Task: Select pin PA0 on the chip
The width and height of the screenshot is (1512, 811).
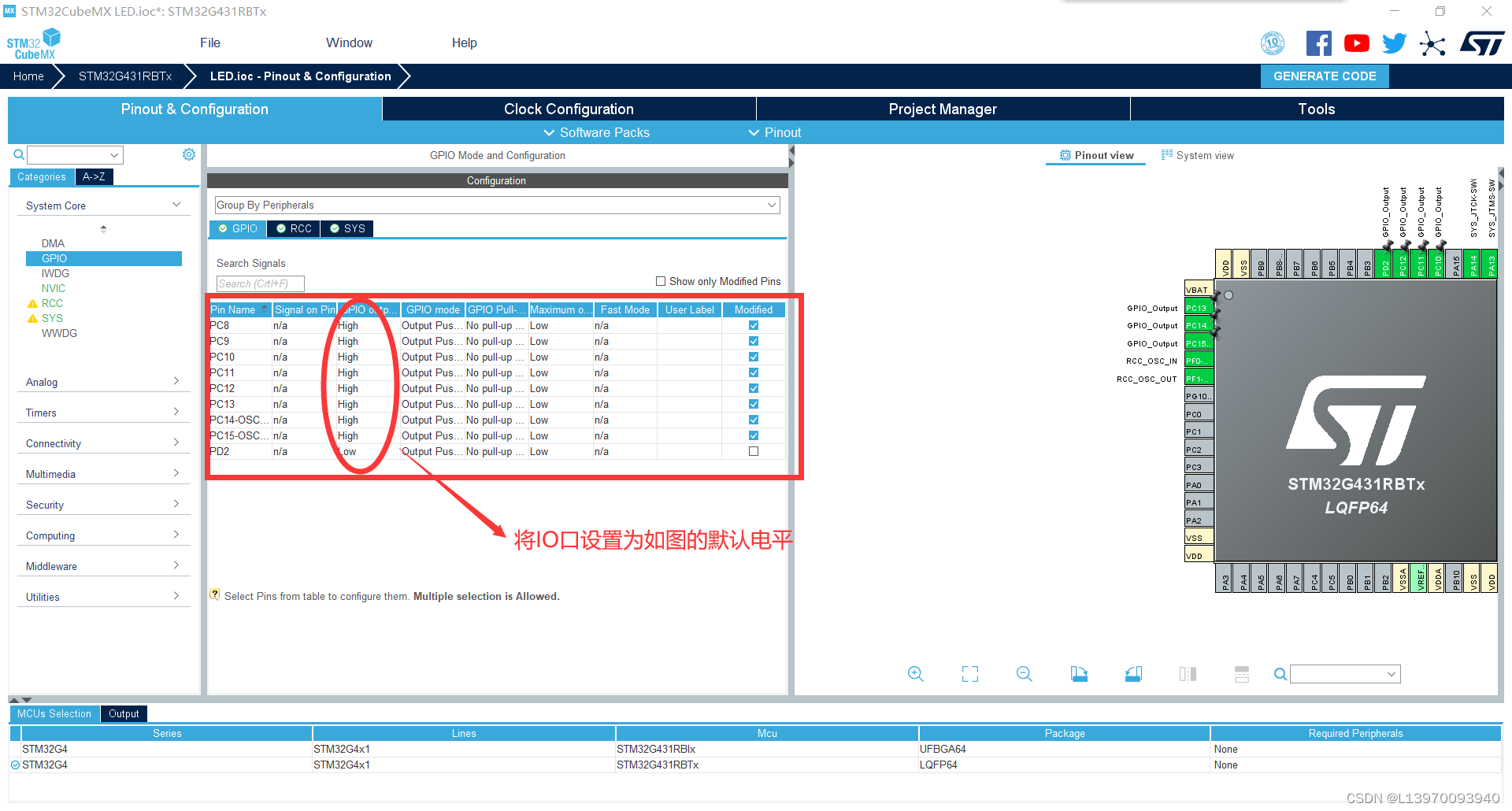Action: (1199, 485)
